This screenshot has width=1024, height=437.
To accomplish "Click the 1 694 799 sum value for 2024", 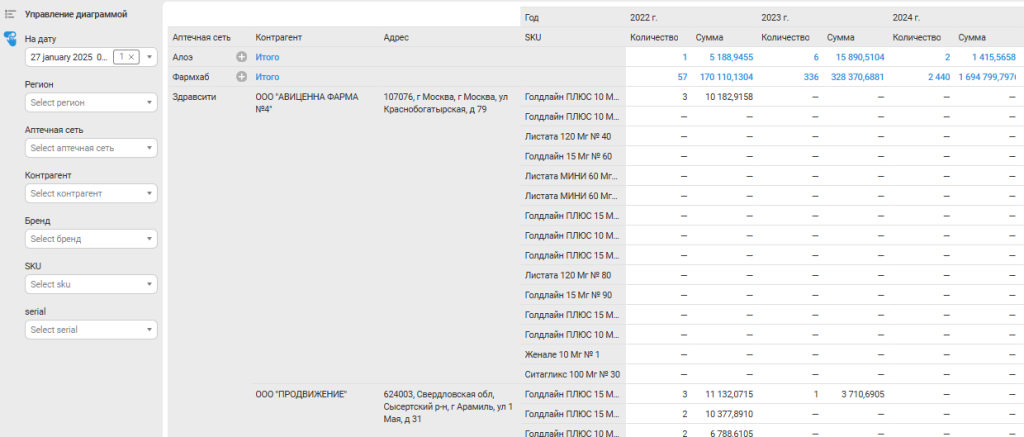I will [987, 77].
